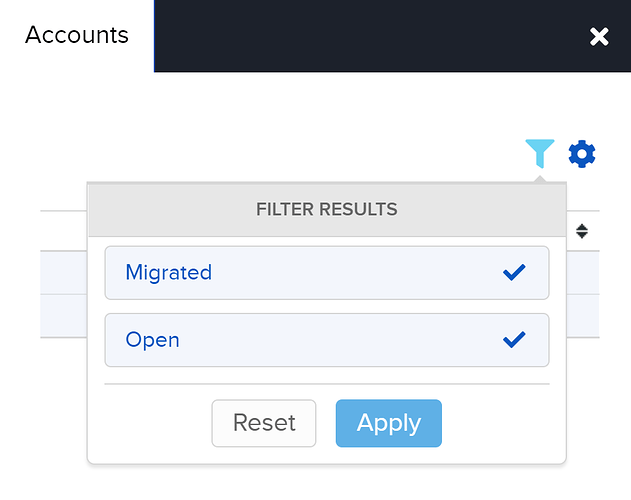Click the divider line above Reset

pos(327,384)
